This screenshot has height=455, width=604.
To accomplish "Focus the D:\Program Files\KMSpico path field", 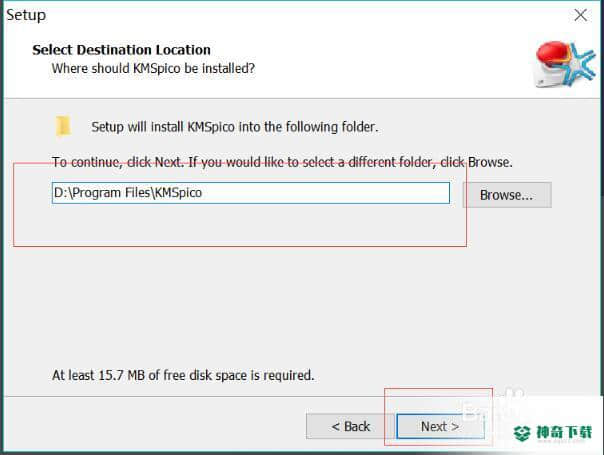I will pos(251,193).
